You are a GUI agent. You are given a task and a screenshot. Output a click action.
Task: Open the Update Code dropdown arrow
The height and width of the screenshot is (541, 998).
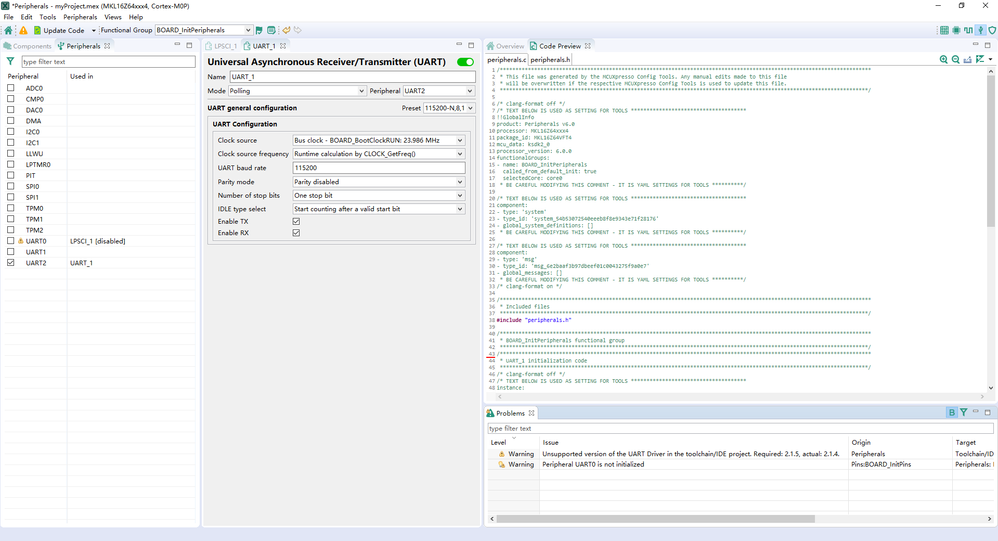94,30
